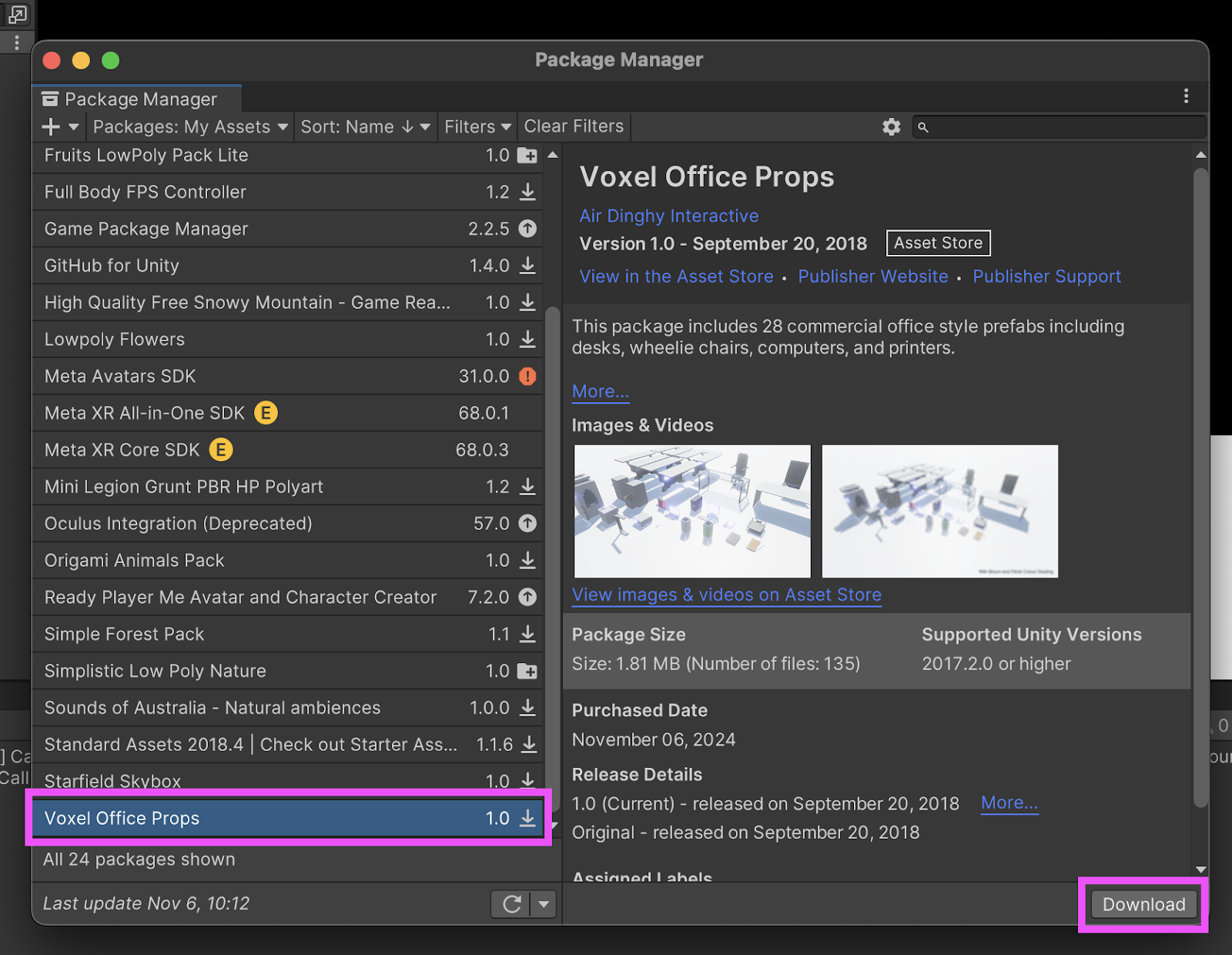The height and width of the screenshot is (955, 1232).
Task: Click More... link beside release details
Action: click(x=1009, y=803)
